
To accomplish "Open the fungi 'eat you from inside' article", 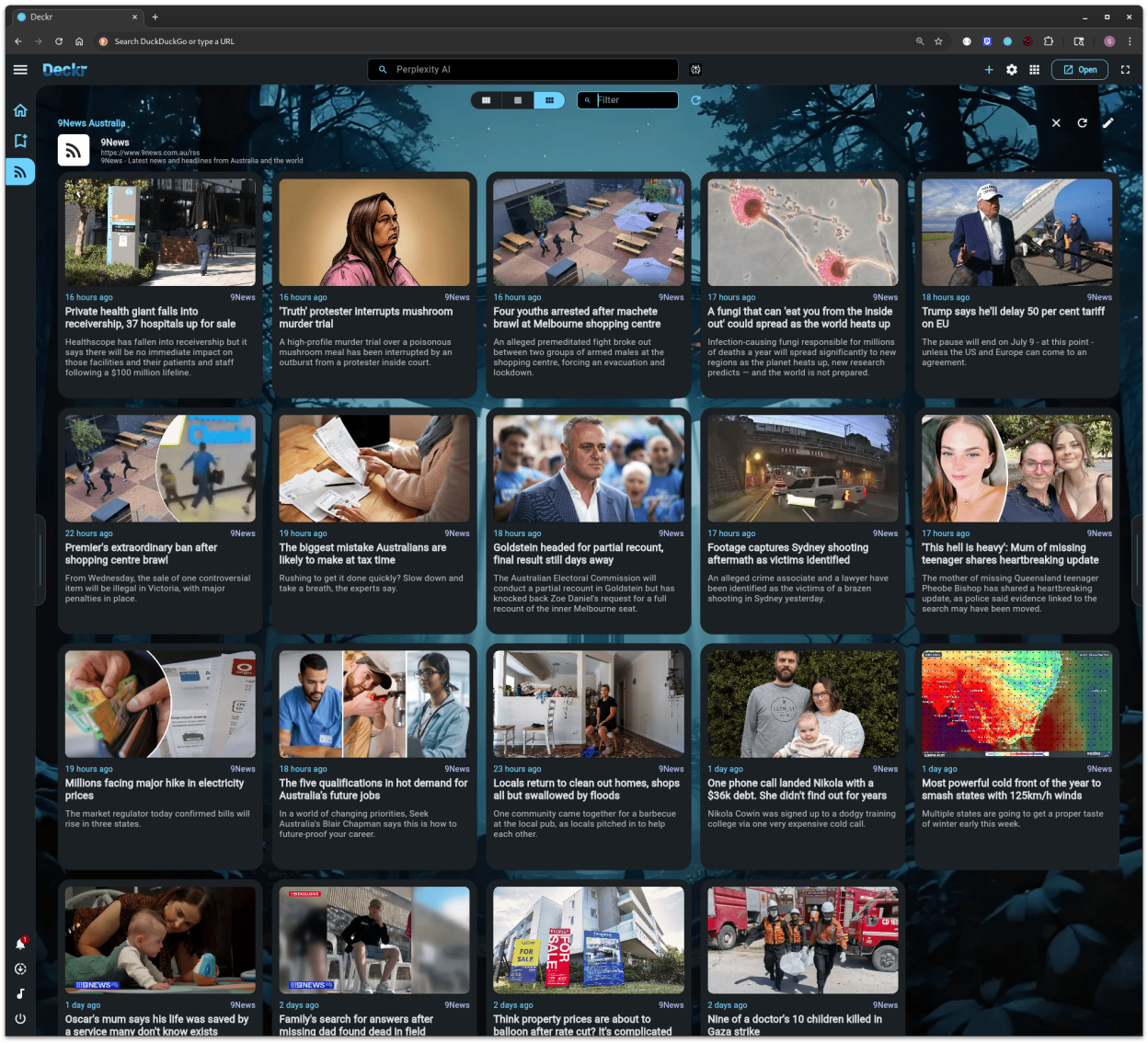I will (x=799, y=317).
